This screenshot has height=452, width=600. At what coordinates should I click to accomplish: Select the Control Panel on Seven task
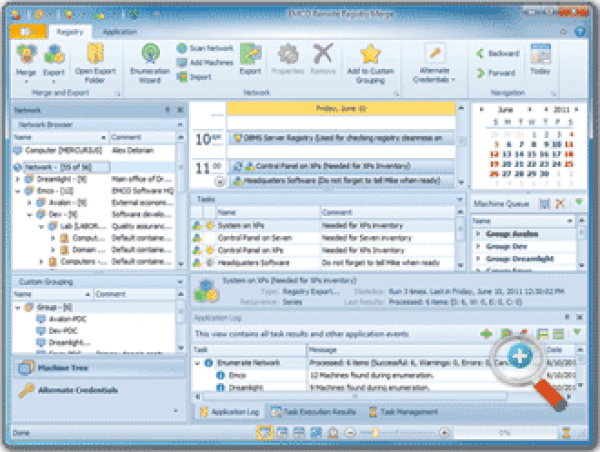[323, 238]
